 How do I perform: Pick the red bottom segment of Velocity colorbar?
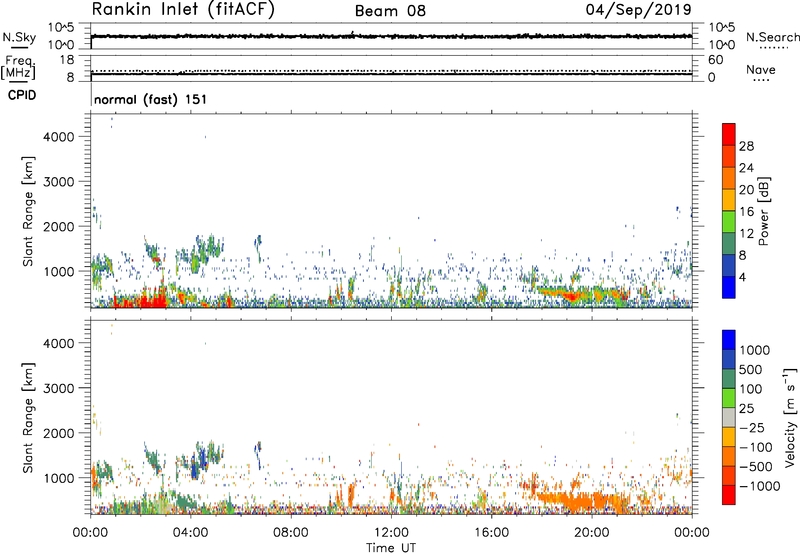click(x=729, y=495)
